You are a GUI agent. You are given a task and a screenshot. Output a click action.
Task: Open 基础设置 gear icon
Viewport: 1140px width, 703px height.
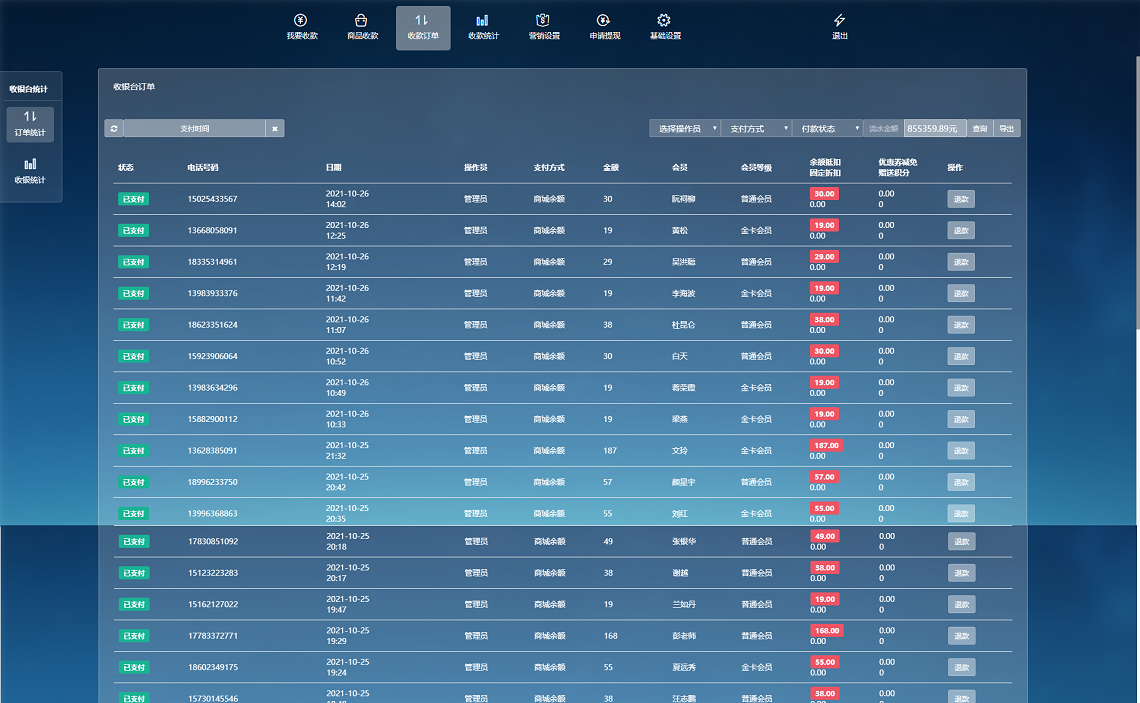(665, 27)
